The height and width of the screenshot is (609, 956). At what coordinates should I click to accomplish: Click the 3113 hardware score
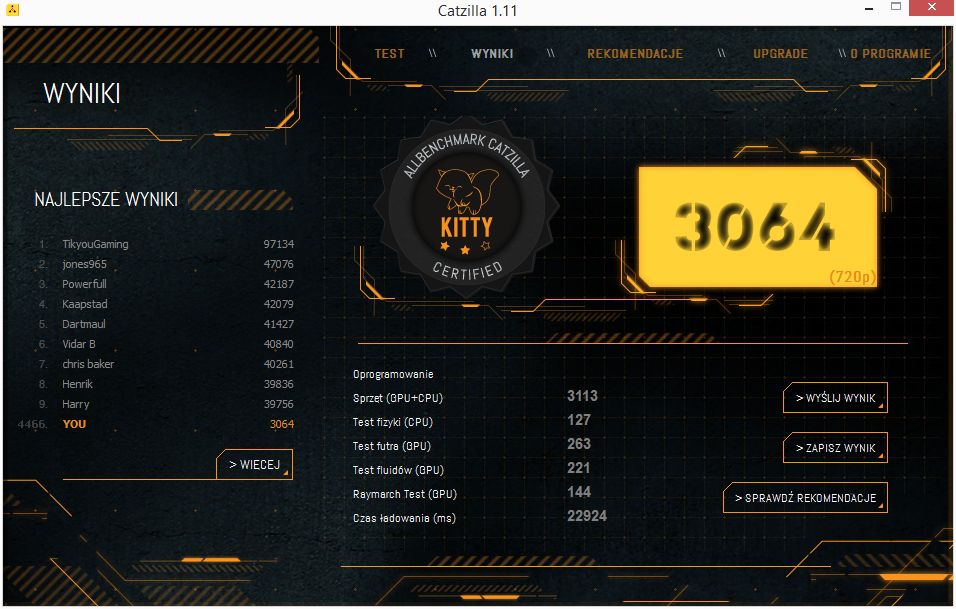click(x=582, y=396)
